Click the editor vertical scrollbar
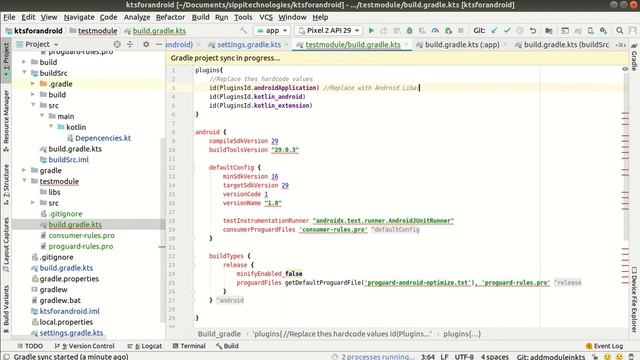The height and width of the screenshot is (360, 640). [625, 157]
